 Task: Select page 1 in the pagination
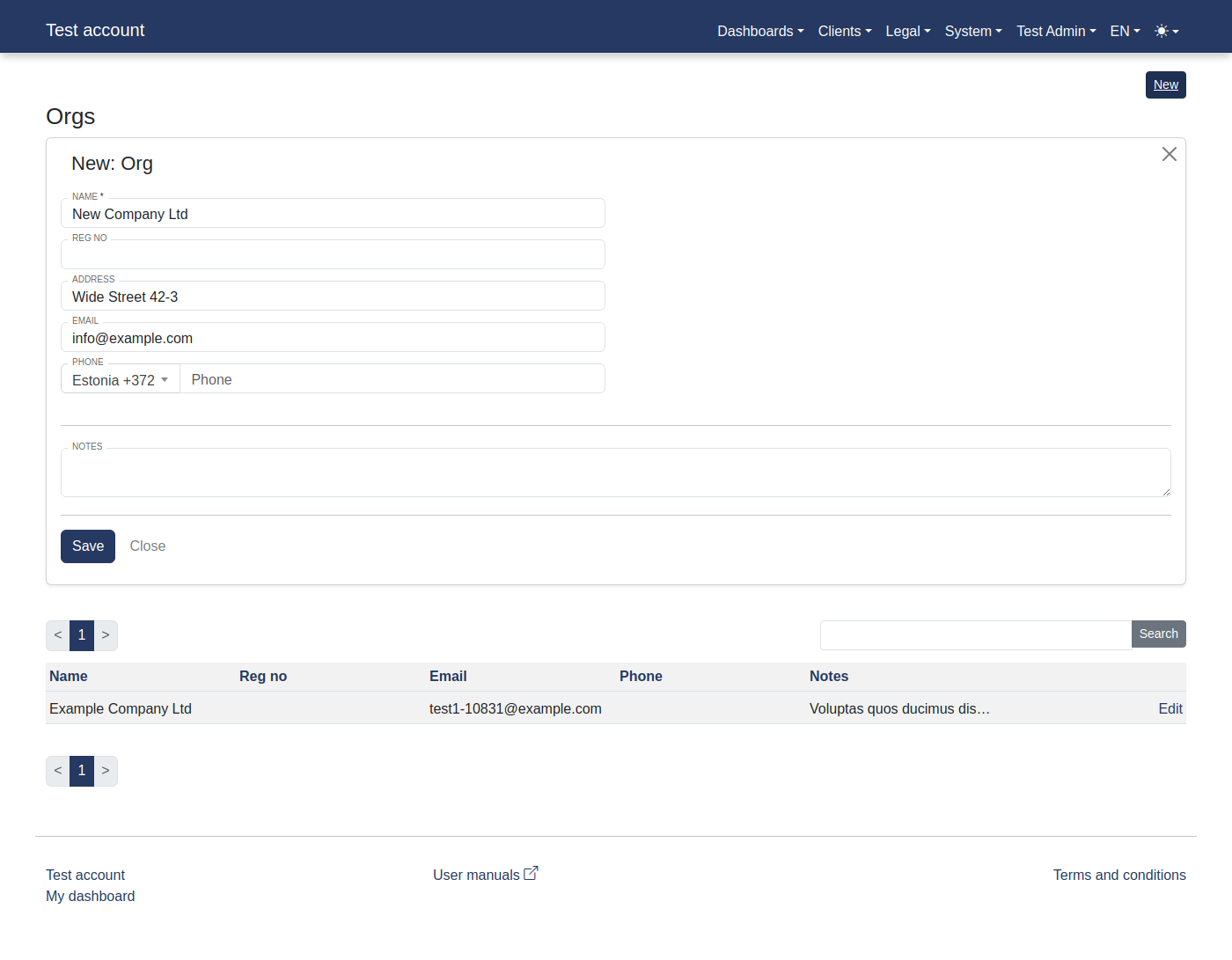pyautogui.click(x=81, y=634)
